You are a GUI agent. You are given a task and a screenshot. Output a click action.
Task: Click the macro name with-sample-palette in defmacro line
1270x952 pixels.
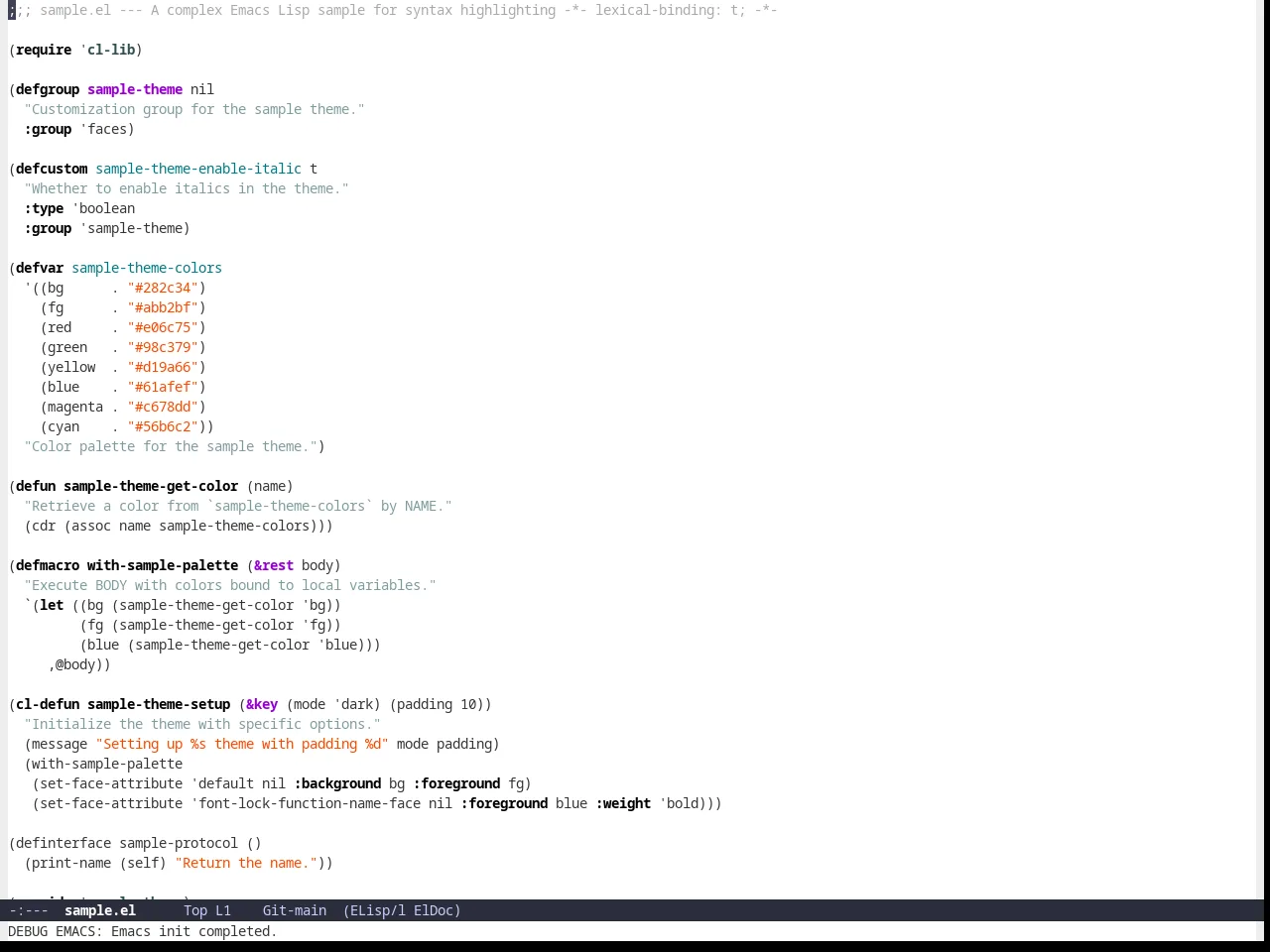pos(163,565)
